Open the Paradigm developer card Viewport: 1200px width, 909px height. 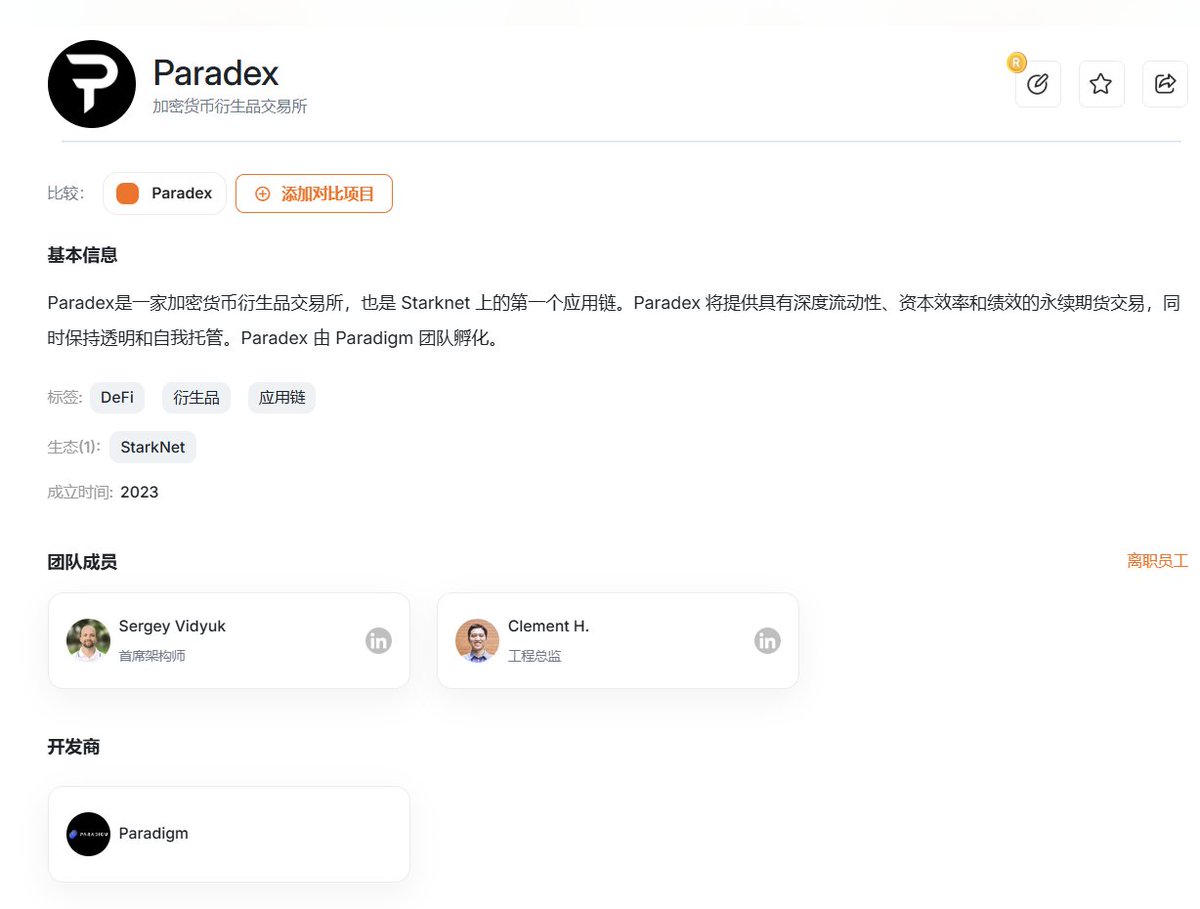229,834
